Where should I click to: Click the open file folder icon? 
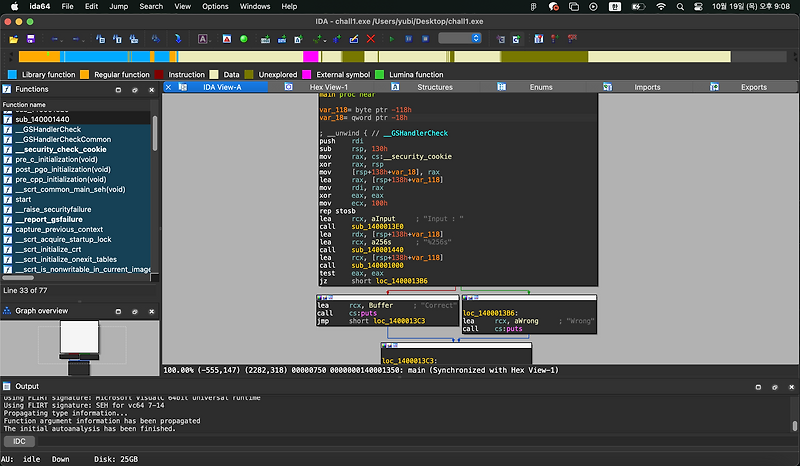coord(14,39)
